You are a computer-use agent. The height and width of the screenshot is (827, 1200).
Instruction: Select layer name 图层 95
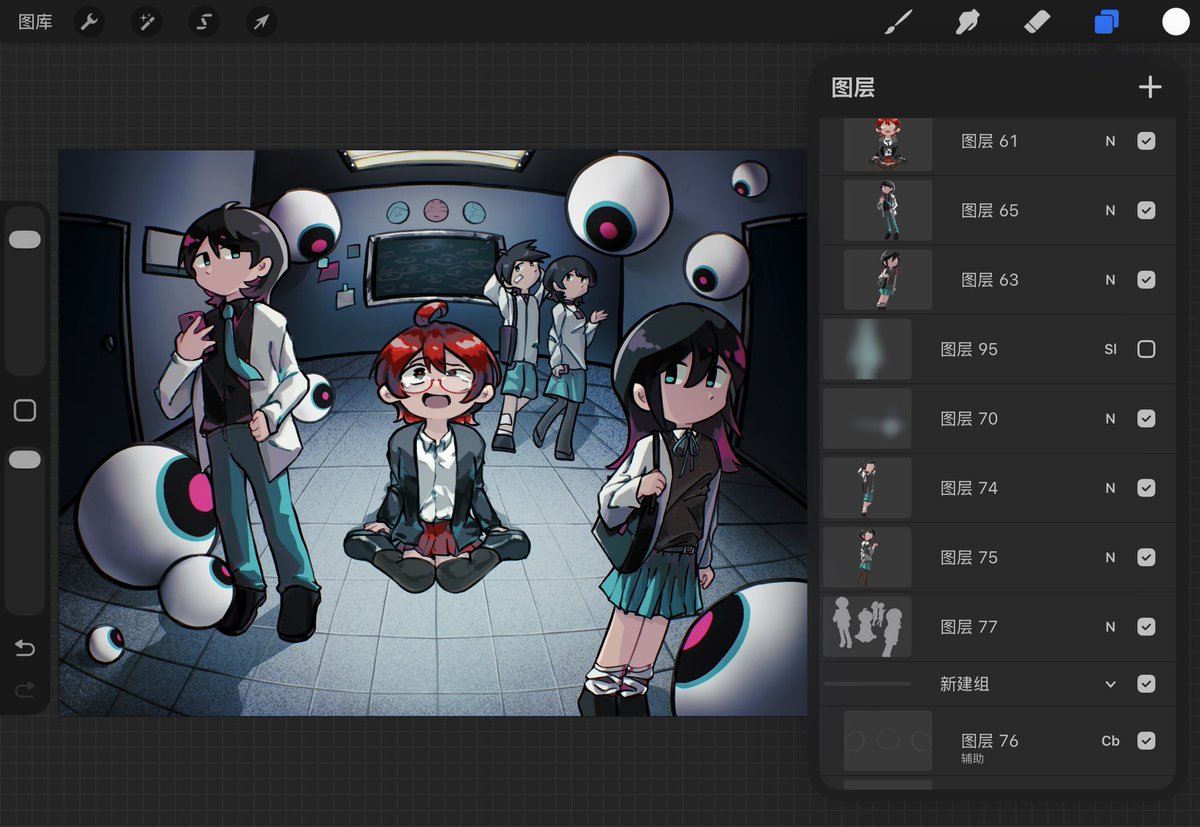969,349
